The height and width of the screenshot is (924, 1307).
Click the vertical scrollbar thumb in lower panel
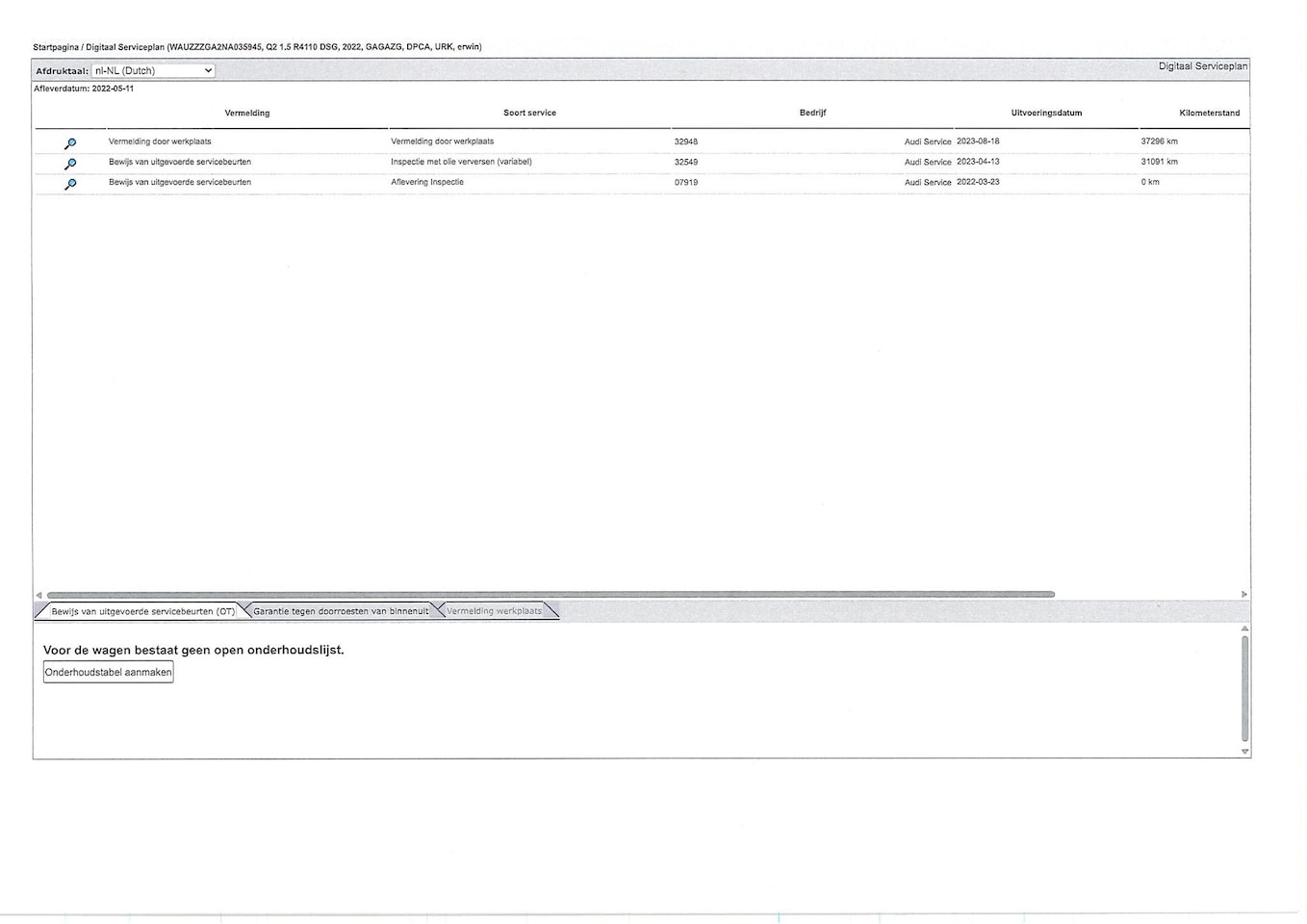pos(1244,688)
